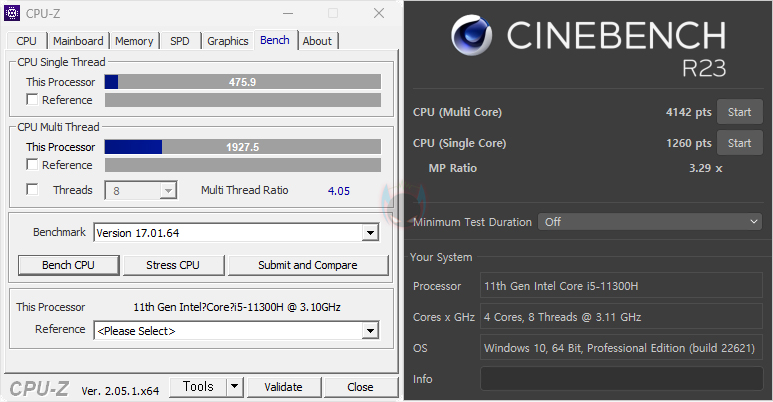Click the MP Ratio 3.29 x value

point(705,168)
